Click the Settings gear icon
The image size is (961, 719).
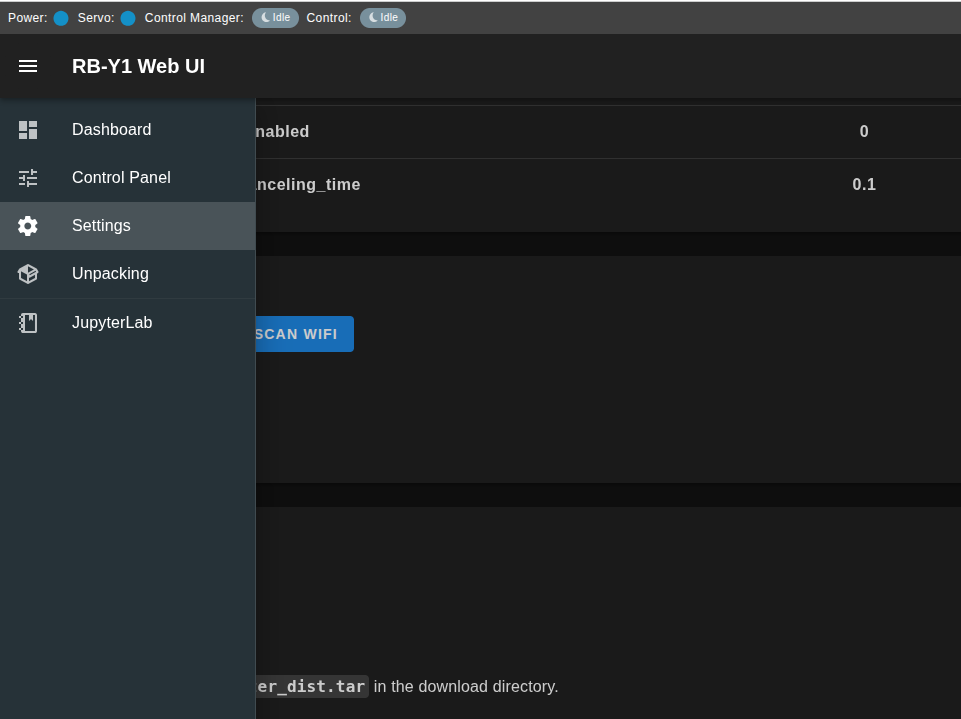pyautogui.click(x=28, y=226)
